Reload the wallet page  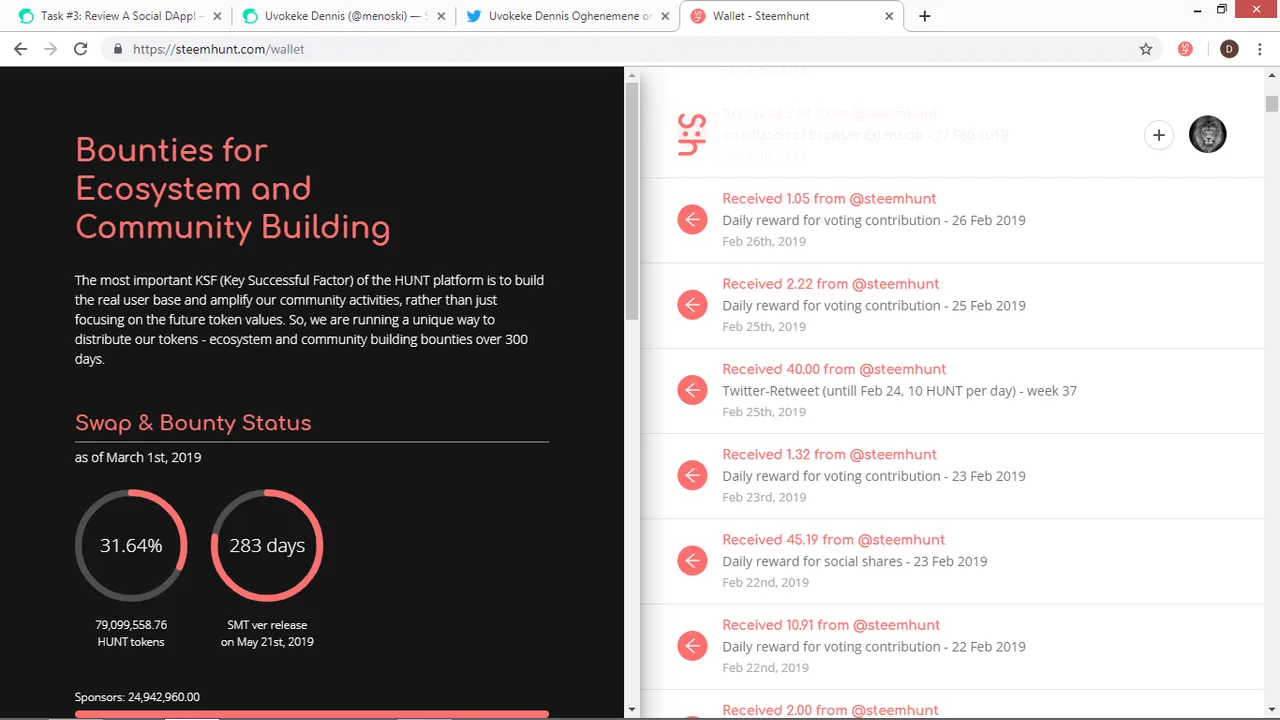(81, 49)
